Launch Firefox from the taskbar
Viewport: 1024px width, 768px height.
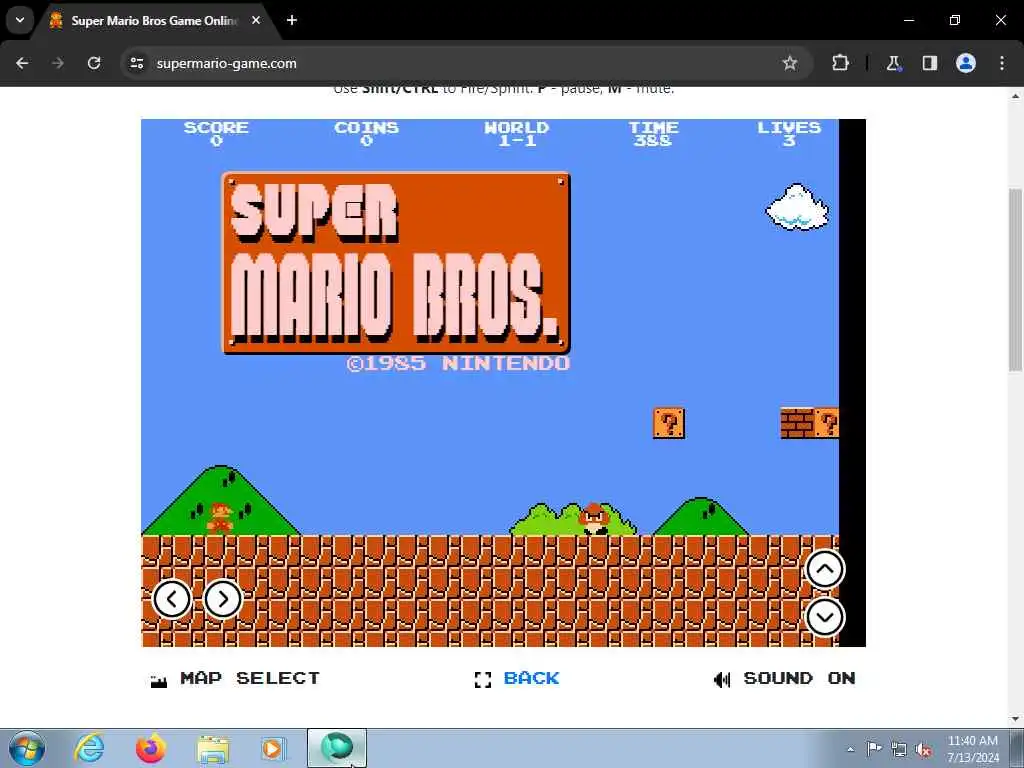point(151,748)
